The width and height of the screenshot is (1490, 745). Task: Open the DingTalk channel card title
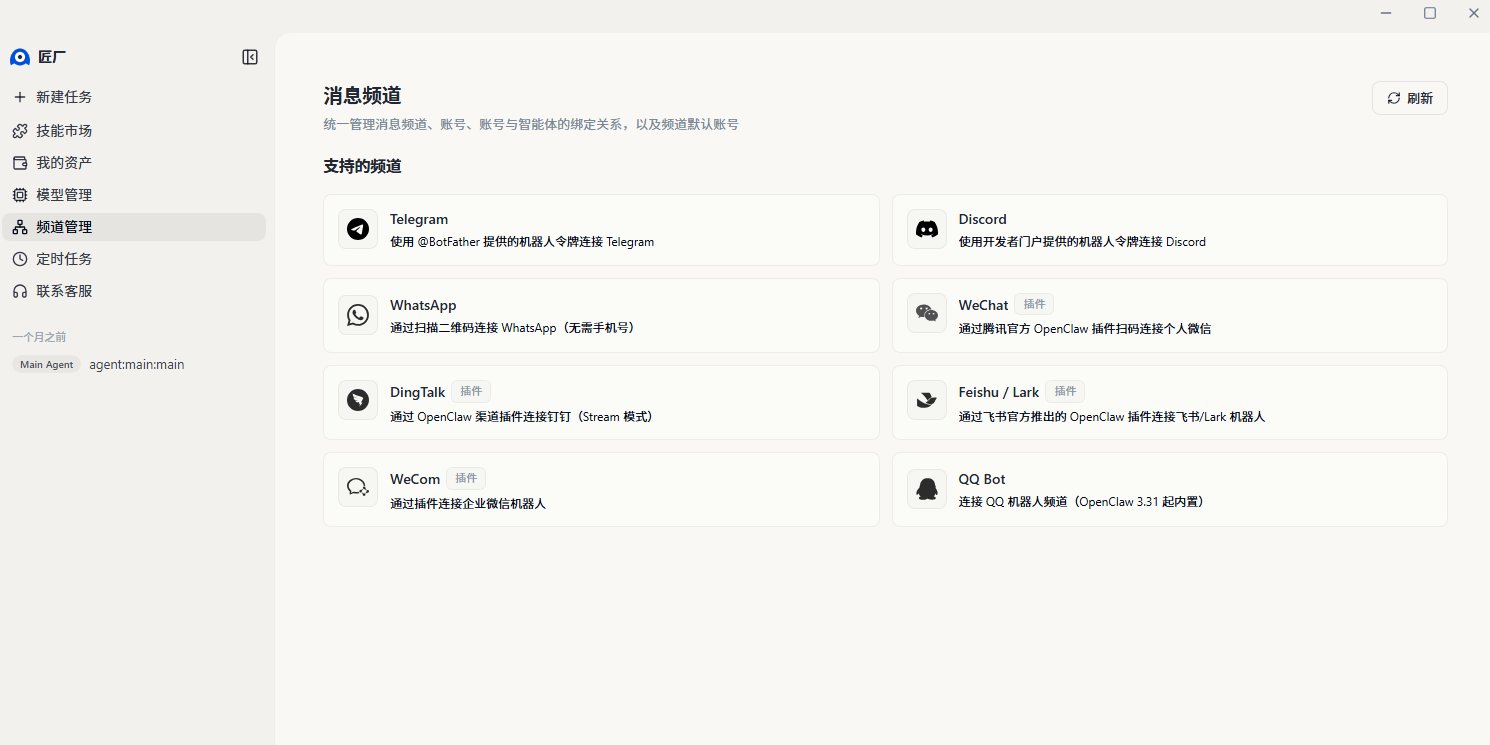[417, 392]
